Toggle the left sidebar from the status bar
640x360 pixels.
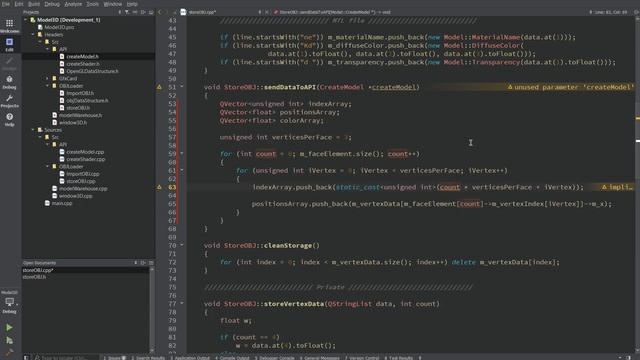(26, 358)
